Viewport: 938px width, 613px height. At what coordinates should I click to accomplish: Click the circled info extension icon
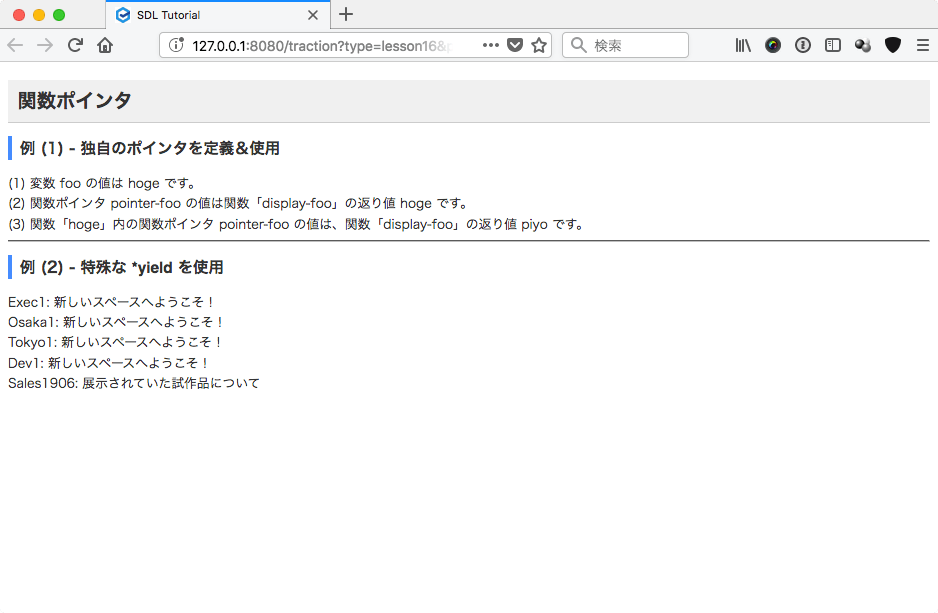pos(803,45)
